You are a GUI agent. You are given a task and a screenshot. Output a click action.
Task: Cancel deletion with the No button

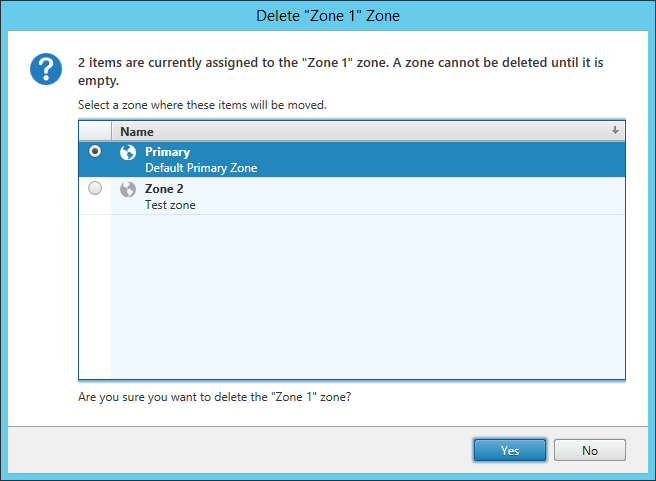point(590,450)
